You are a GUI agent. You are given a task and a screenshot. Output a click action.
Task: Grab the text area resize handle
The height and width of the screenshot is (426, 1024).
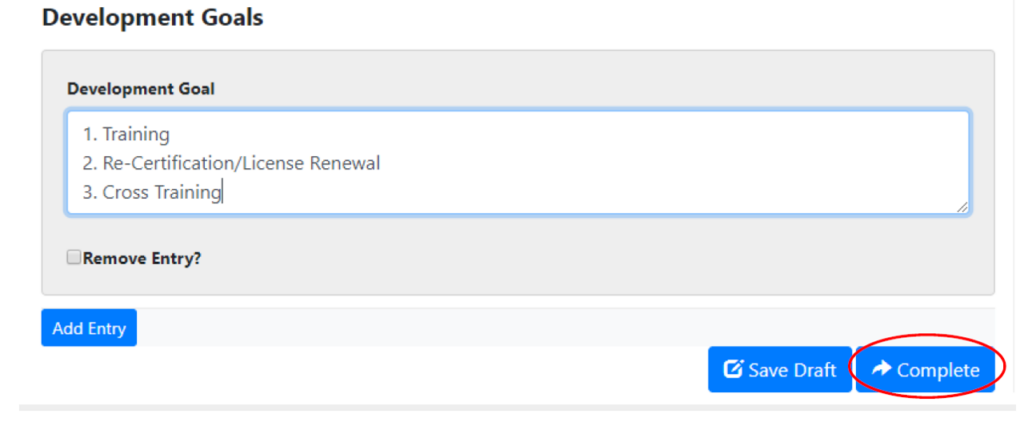click(x=962, y=207)
